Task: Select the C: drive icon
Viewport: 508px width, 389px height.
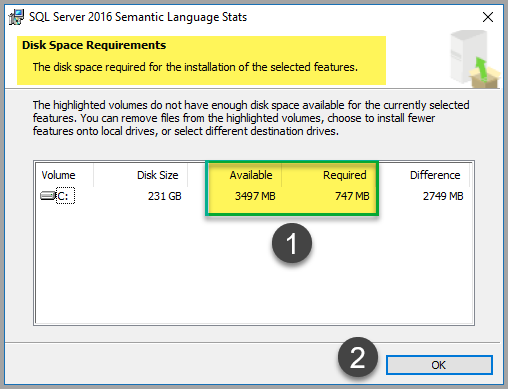Action: [47, 196]
